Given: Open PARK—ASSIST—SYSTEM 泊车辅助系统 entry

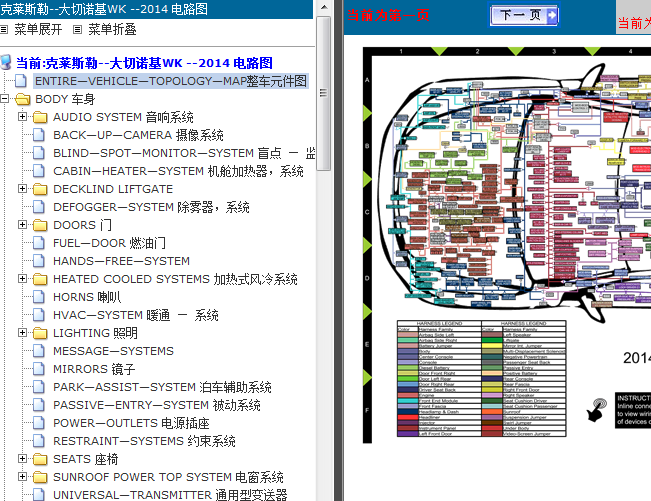Looking at the screenshot, I should [x=162, y=387].
